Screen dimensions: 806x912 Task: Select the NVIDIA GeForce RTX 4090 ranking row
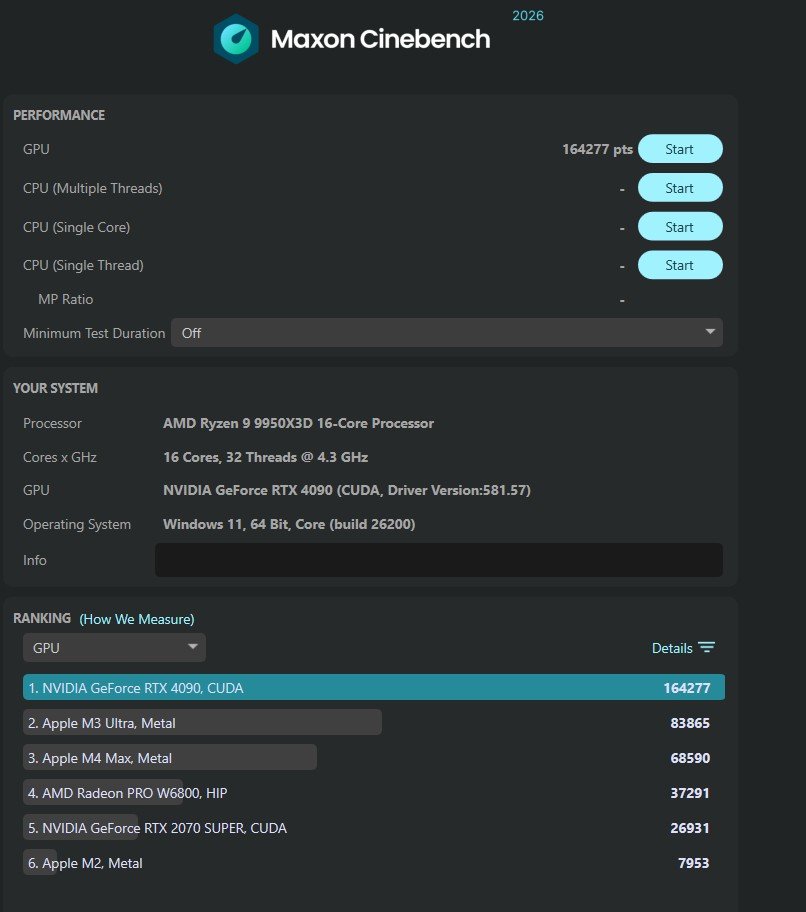(x=374, y=687)
